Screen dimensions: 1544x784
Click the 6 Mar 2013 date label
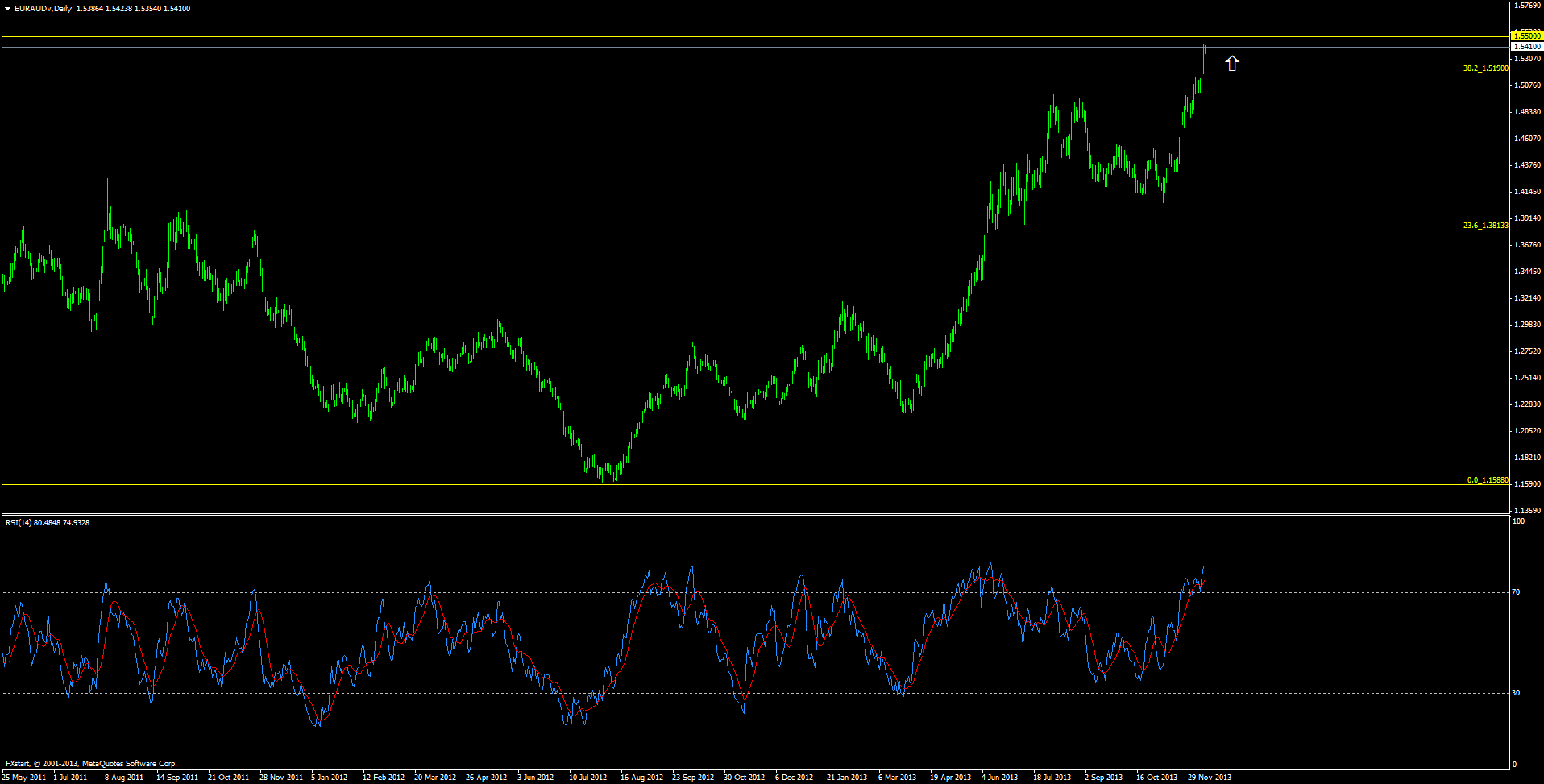coord(898,778)
